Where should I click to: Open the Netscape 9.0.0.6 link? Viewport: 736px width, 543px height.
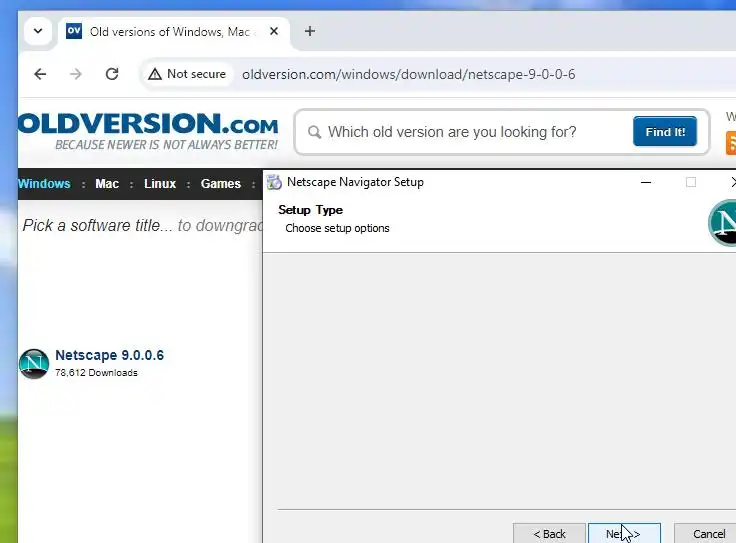(x=109, y=355)
